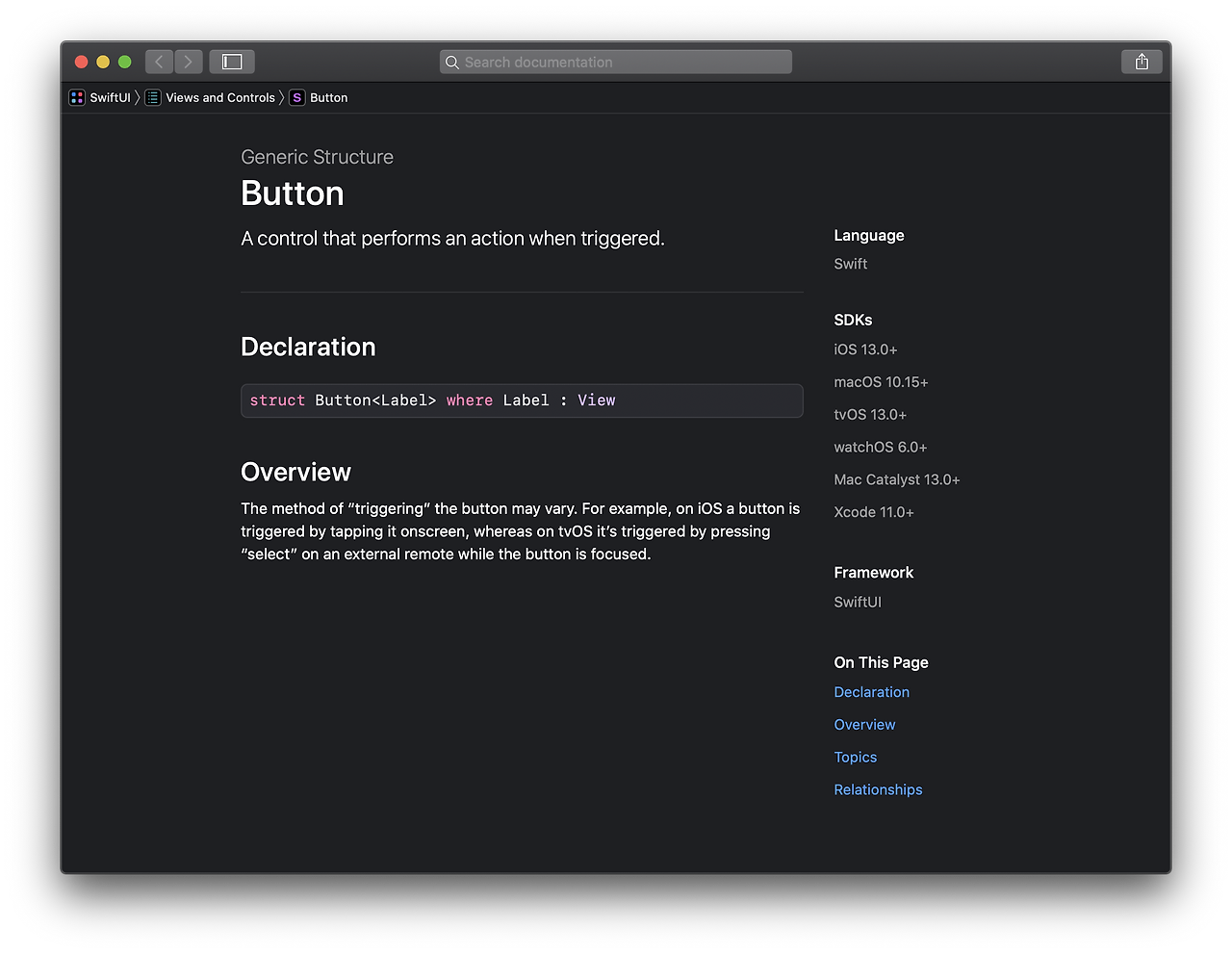Jump to the Relationships section link
Image resolution: width=1232 pixels, height=954 pixels.
point(878,789)
